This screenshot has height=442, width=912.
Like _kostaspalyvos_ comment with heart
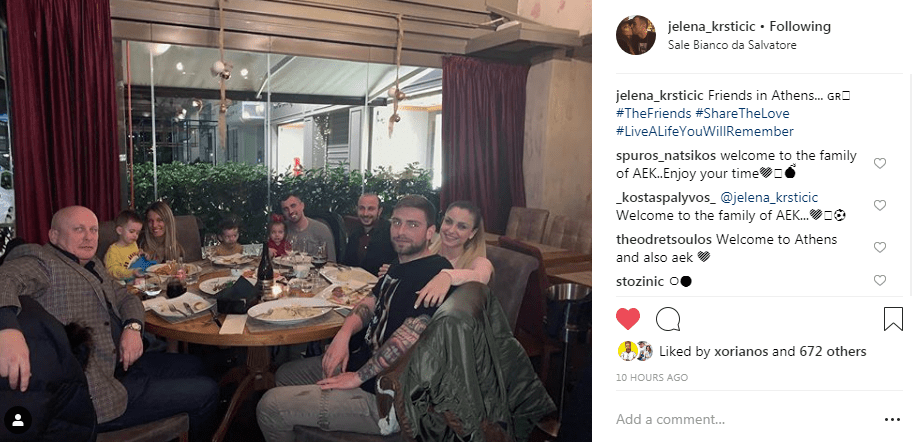(879, 205)
